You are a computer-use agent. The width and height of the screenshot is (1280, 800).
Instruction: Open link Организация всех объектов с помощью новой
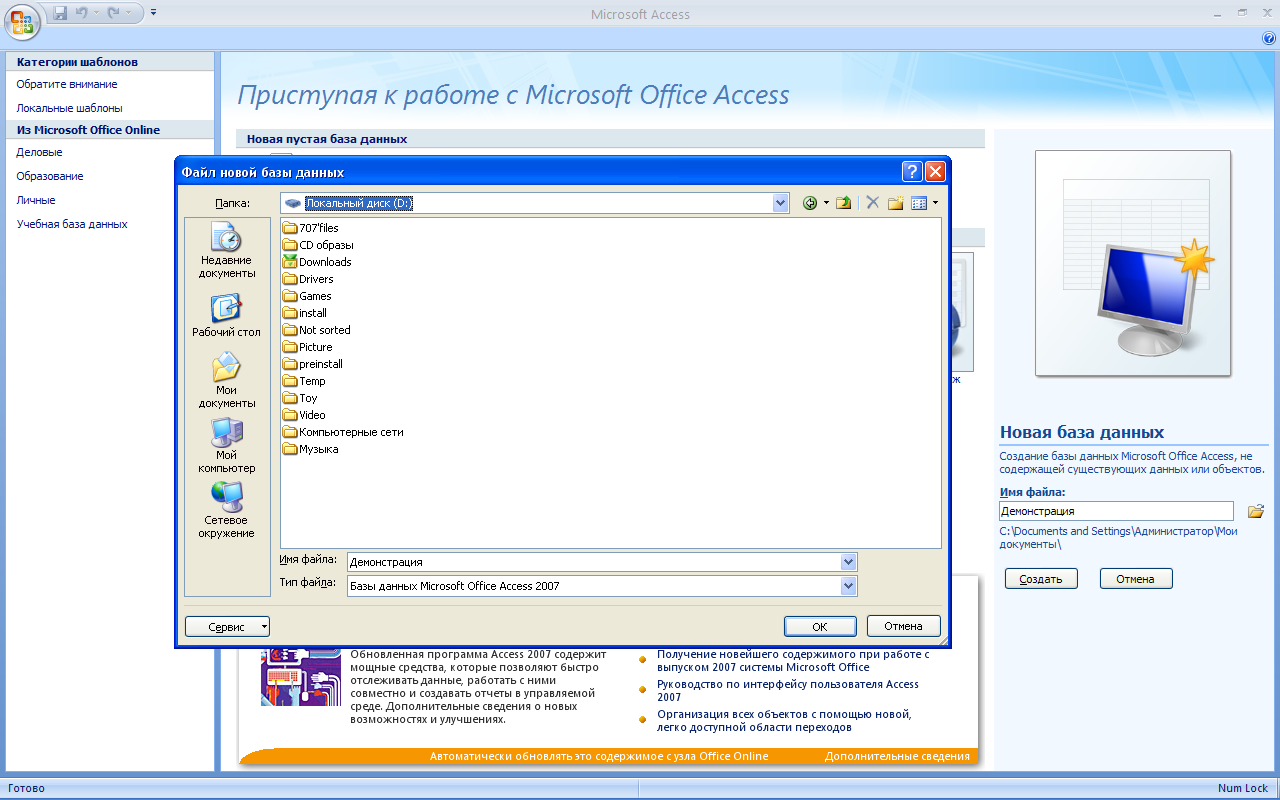coord(784,721)
